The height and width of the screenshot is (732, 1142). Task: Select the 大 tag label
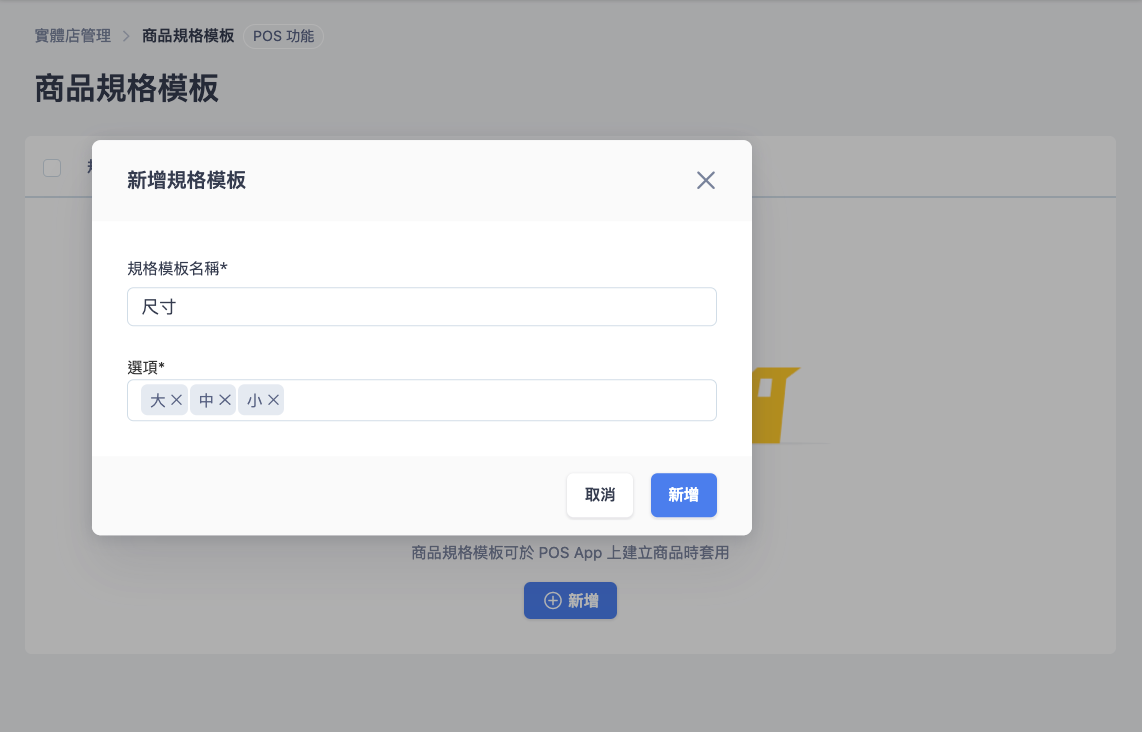(158, 400)
